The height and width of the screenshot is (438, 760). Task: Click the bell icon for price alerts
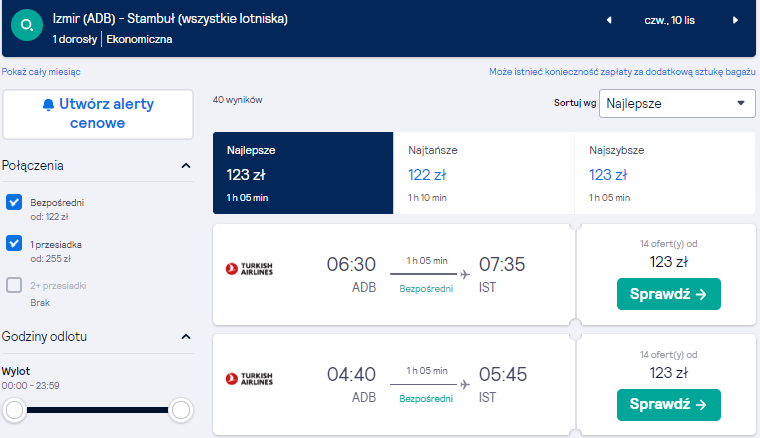pos(48,105)
